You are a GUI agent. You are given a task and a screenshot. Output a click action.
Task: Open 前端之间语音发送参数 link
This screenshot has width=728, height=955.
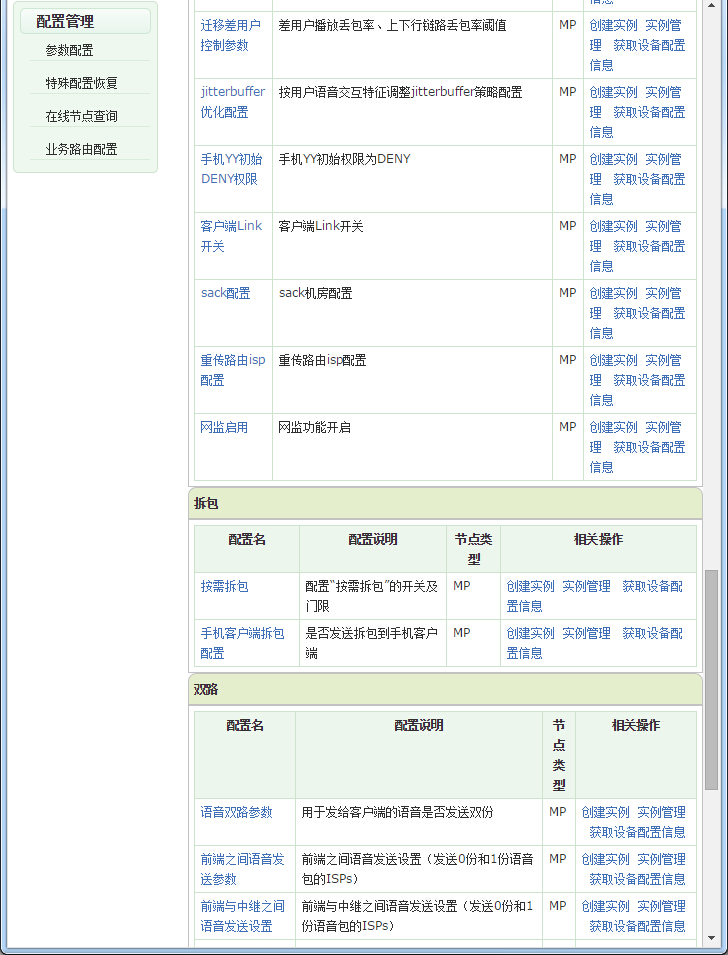[242, 869]
